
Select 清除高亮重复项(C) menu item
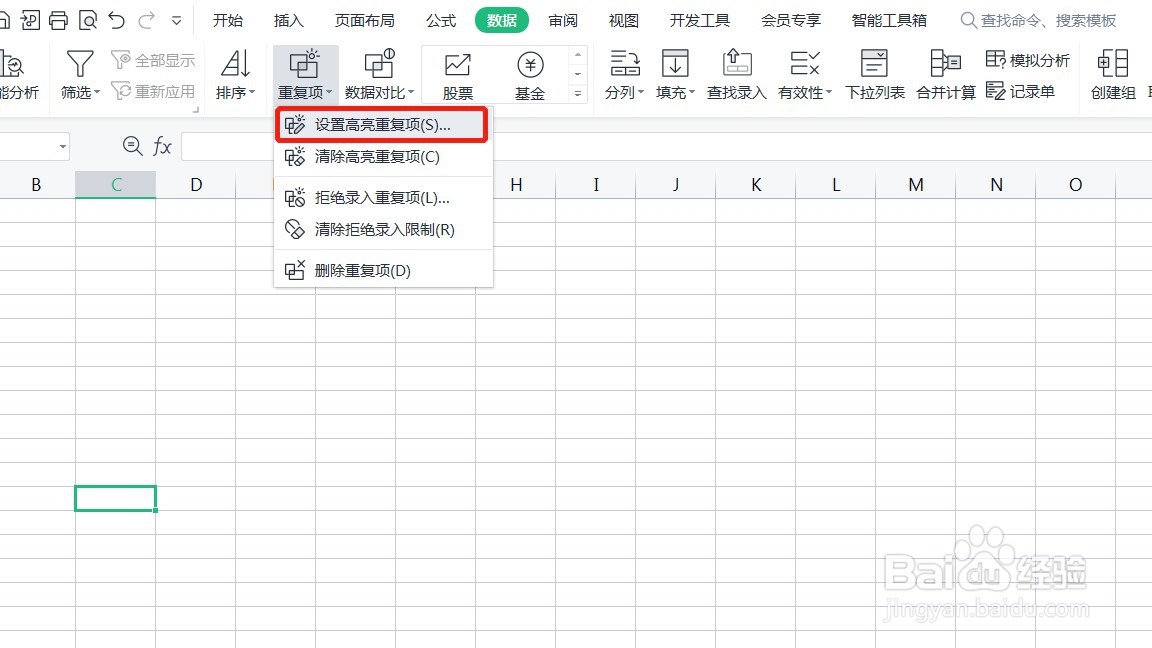click(382, 156)
